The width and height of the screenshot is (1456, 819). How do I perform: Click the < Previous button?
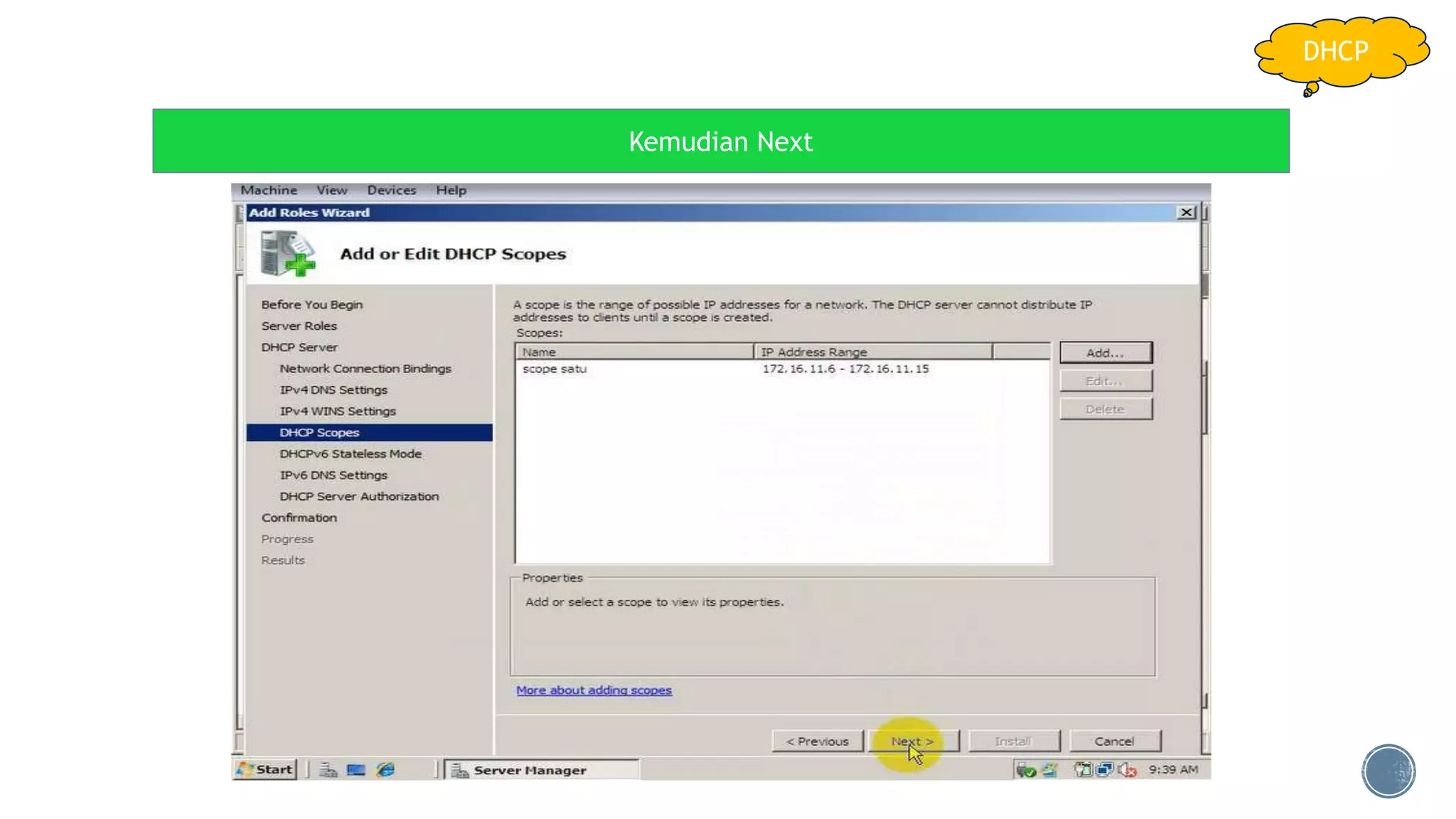point(818,741)
